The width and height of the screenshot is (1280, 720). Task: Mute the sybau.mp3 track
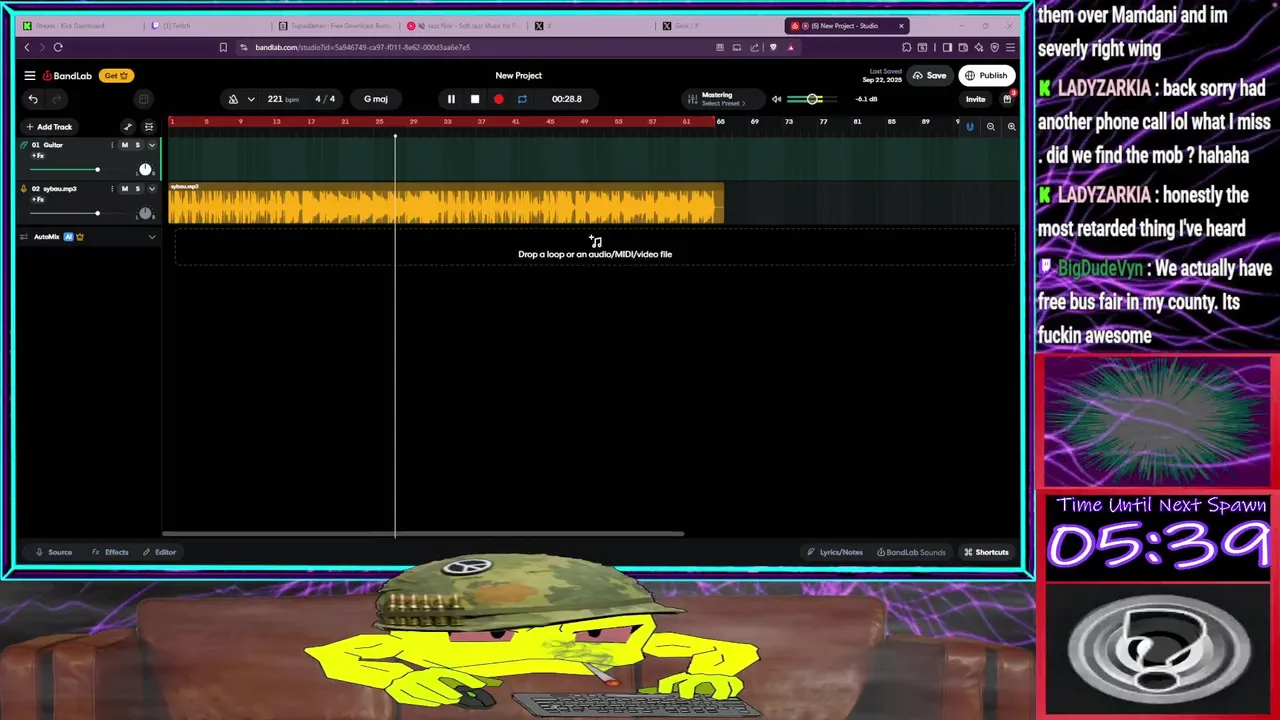(x=125, y=189)
